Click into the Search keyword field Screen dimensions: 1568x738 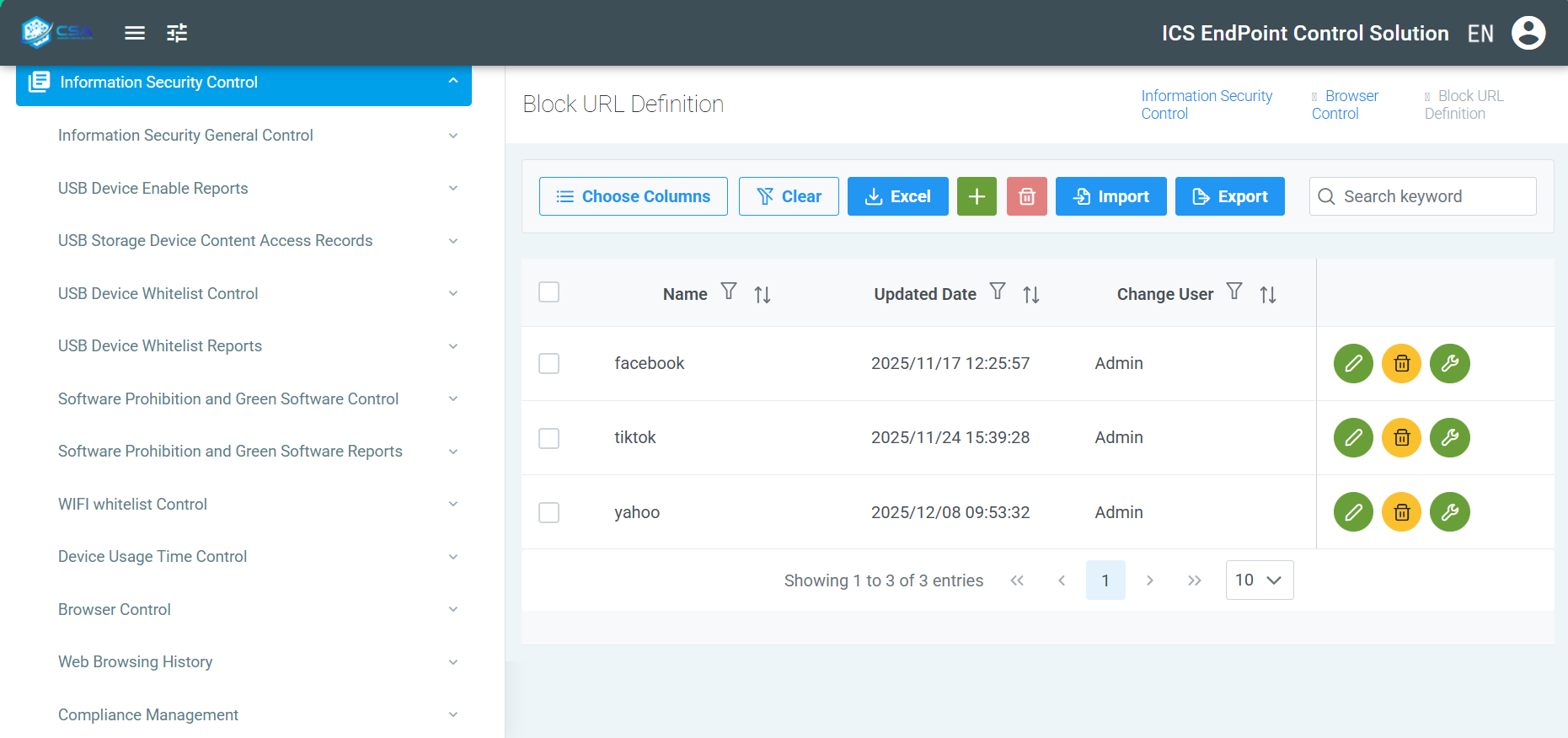[1432, 196]
